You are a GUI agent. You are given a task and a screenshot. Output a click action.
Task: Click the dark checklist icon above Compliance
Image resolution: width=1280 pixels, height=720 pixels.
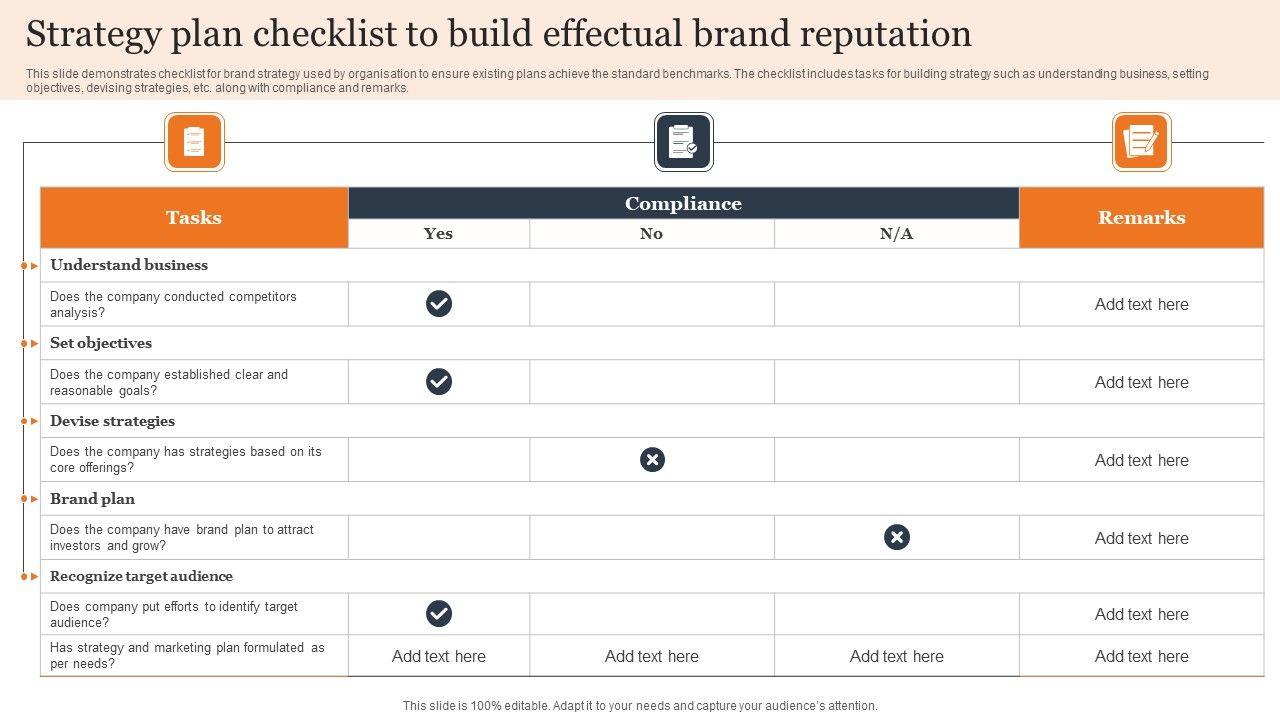683,142
